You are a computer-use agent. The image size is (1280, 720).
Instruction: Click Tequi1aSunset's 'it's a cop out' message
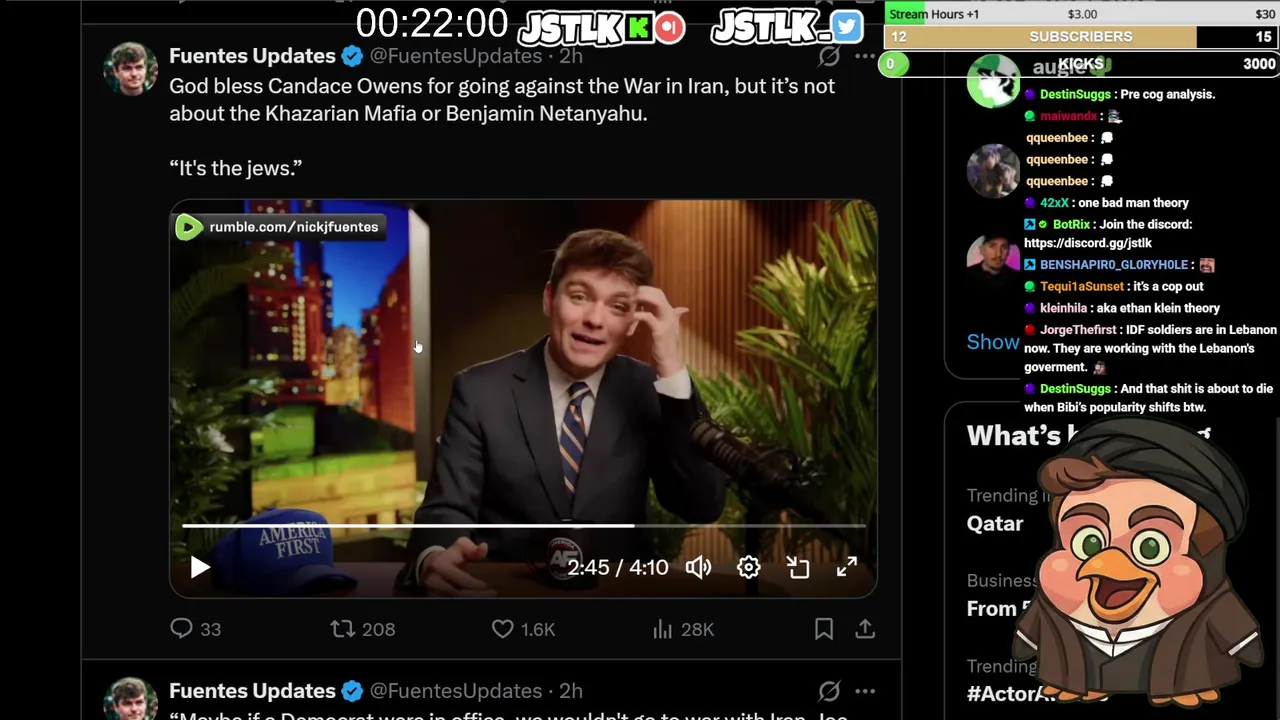1114,286
